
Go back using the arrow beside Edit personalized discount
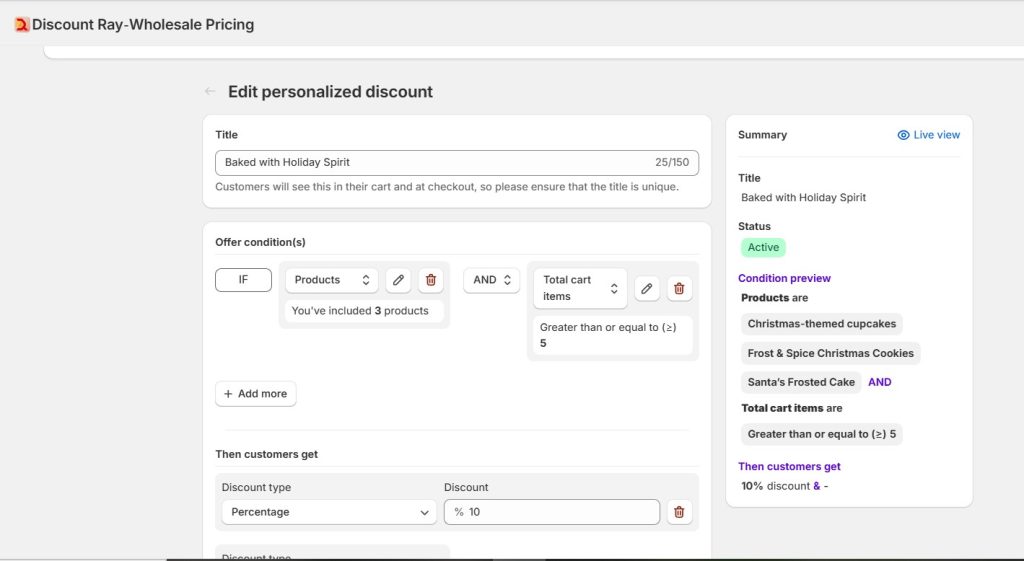tap(210, 91)
